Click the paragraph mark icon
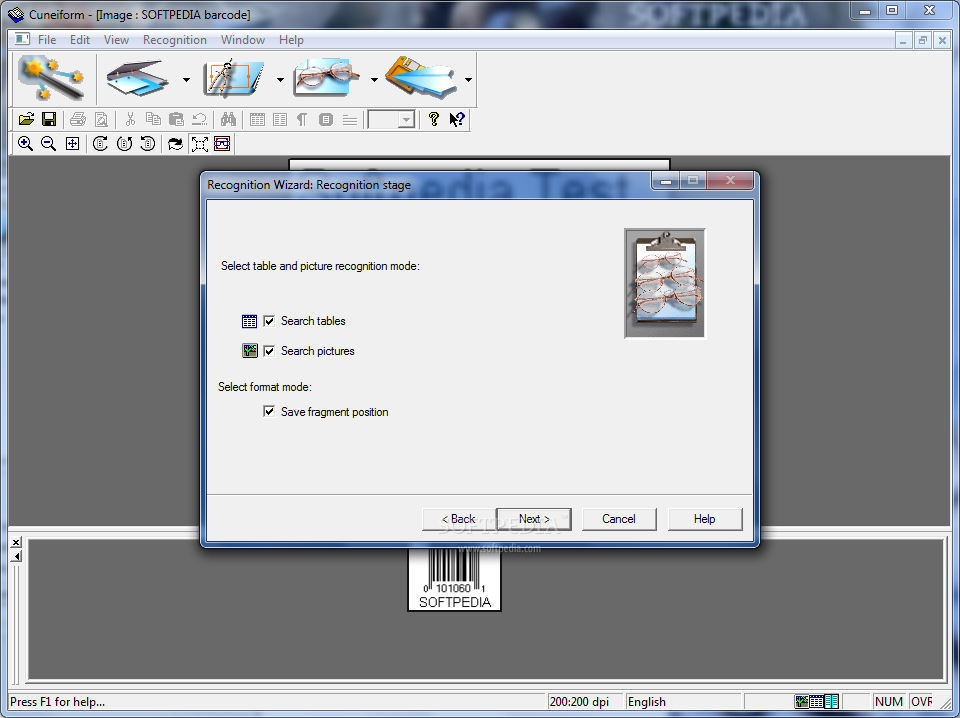This screenshot has width=960, height=718. (302, 119)
